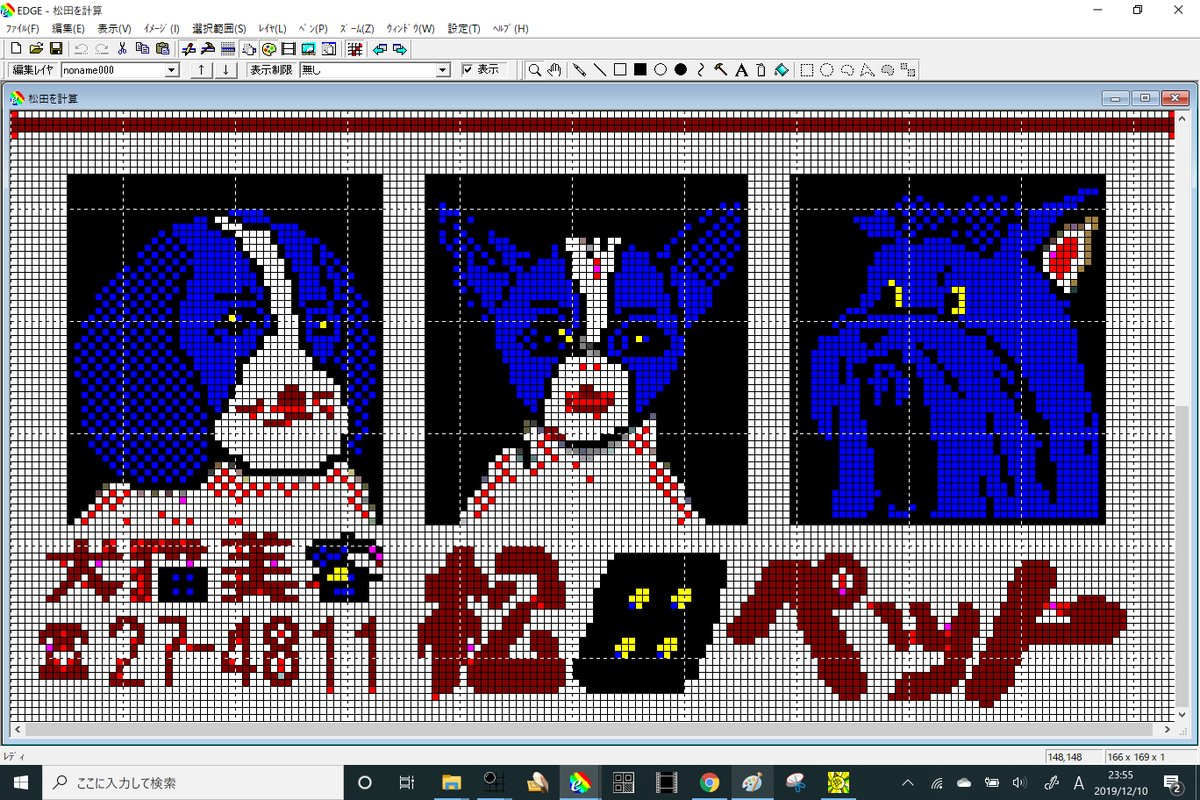
Task: Click the 編集レイヤ label button
Action: 33,70
